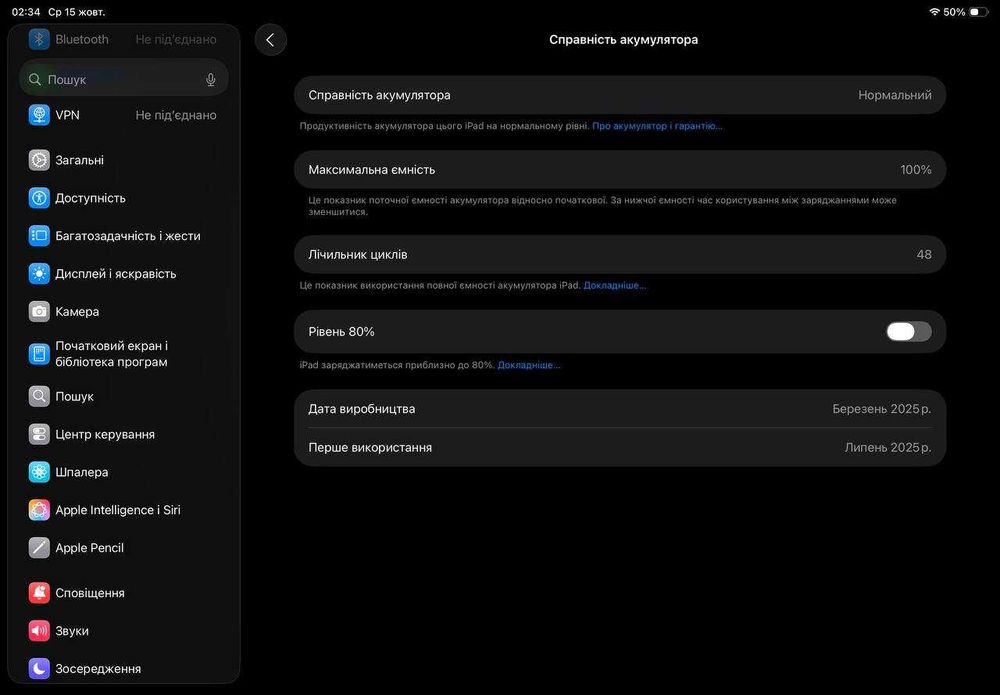Screen dimensions: 1000x695
Task: Open Дисплей і яскравість settings
Action: (115, 274)
